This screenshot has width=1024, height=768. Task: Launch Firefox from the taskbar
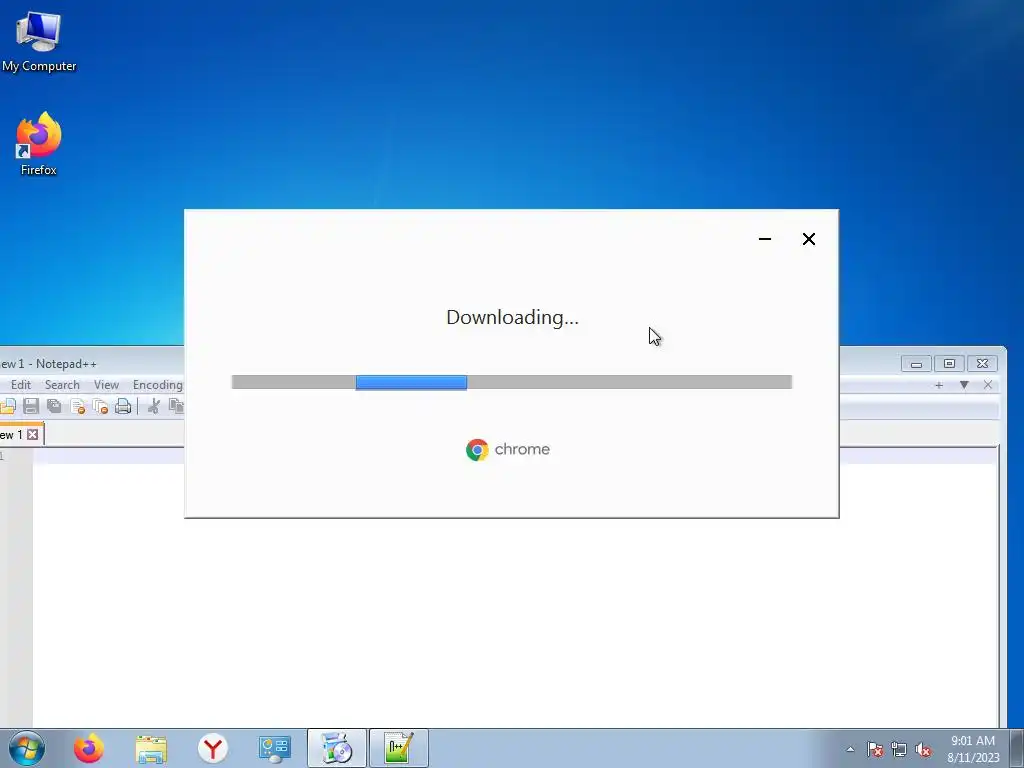tap(89, 748)
